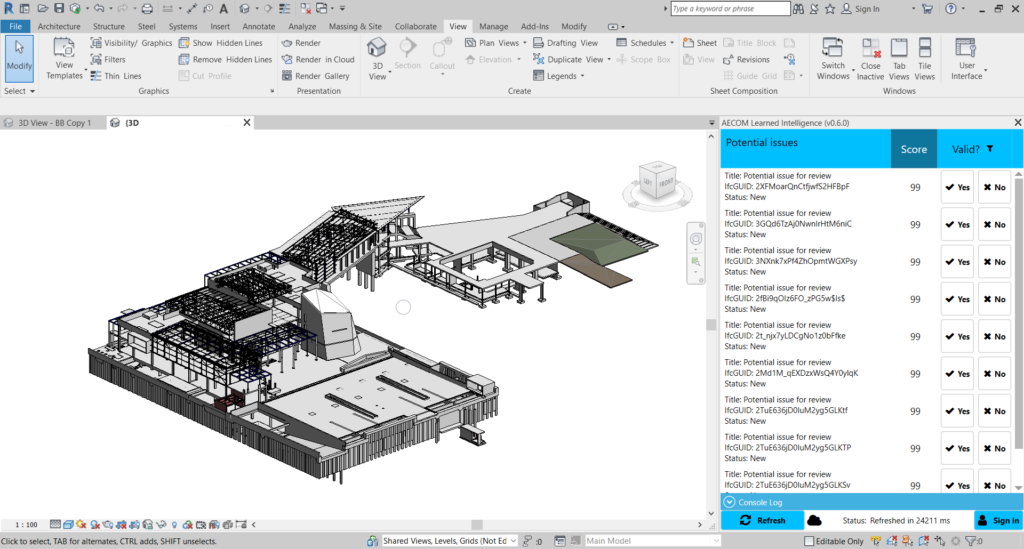Switch to the 3D View - BB Copy 1 tab
Image resolution: width=1024 pixels, height=549 pixels.
tap(54, 123)
